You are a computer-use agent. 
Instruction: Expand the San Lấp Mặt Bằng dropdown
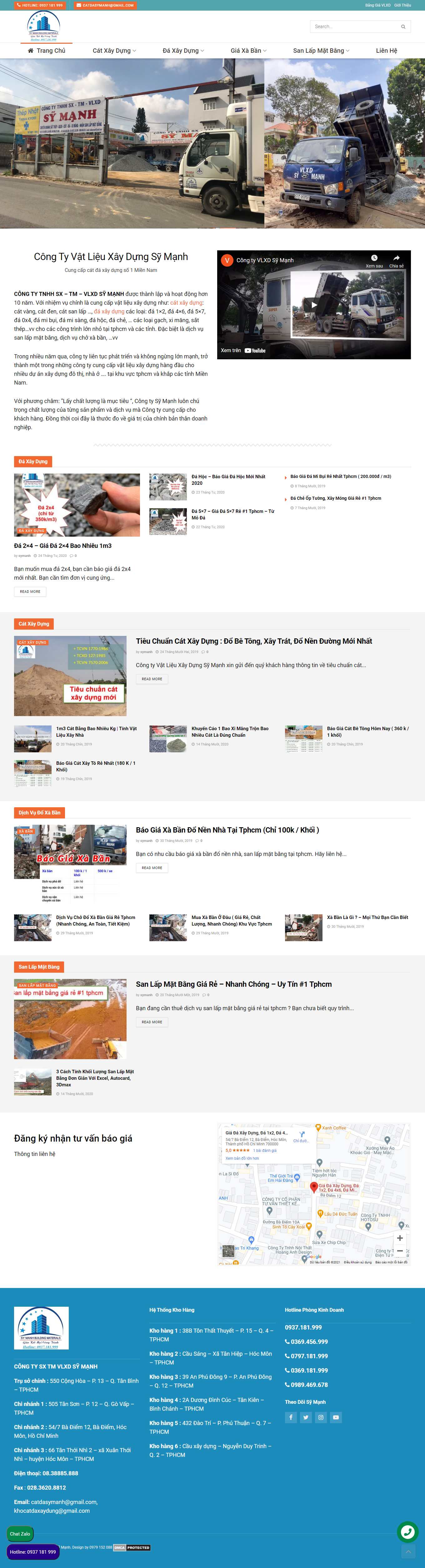(321, 51)
